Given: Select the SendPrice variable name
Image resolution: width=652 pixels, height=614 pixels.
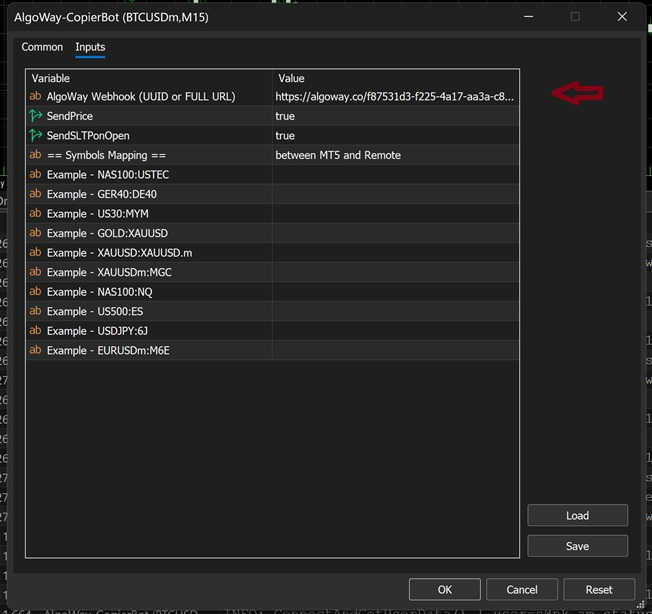Looking at the screenshot, I should pyautogui.click(x=69, y=116).
